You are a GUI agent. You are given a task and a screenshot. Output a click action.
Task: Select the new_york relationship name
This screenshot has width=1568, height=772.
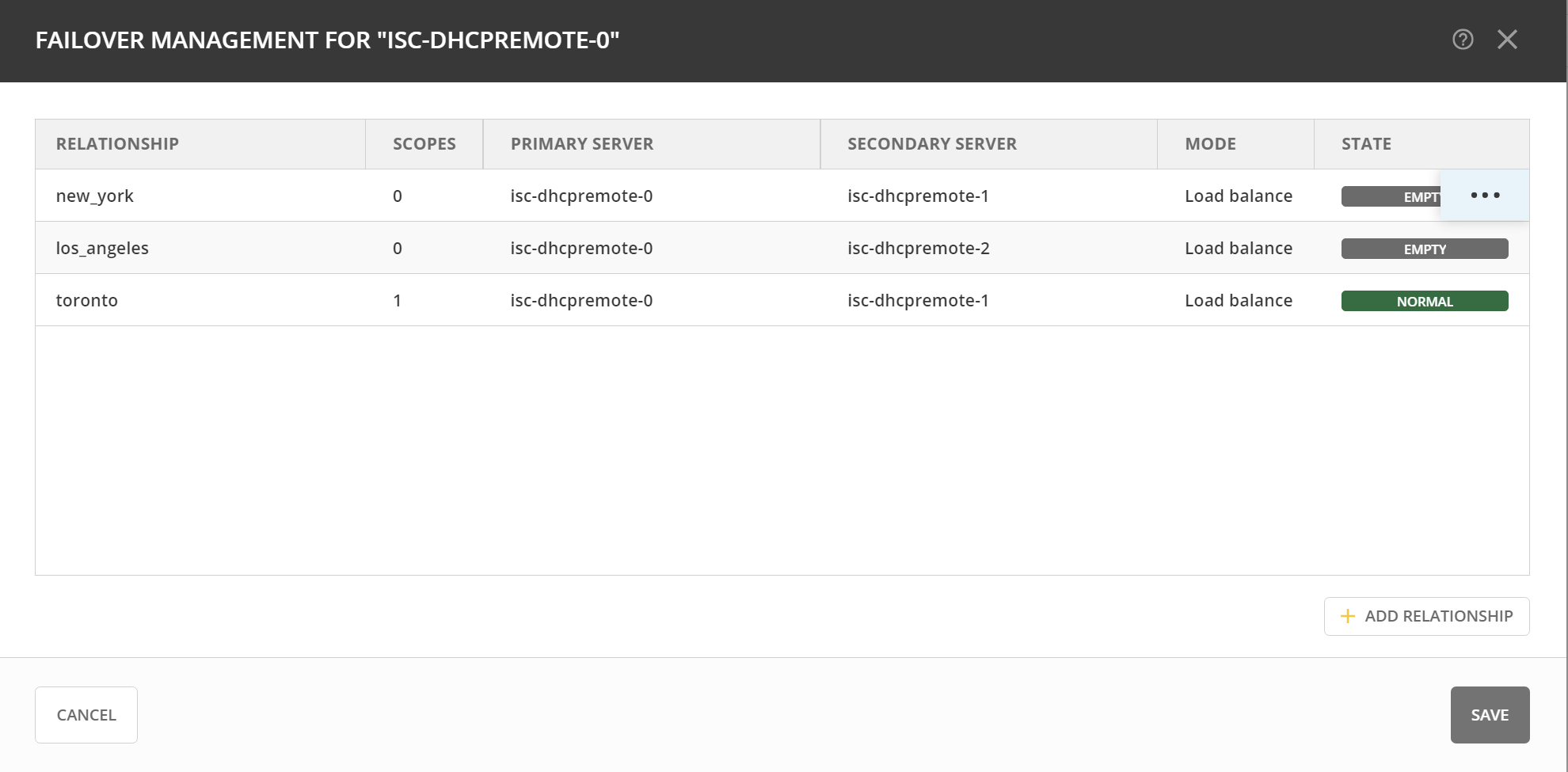(x=94, y=196)
